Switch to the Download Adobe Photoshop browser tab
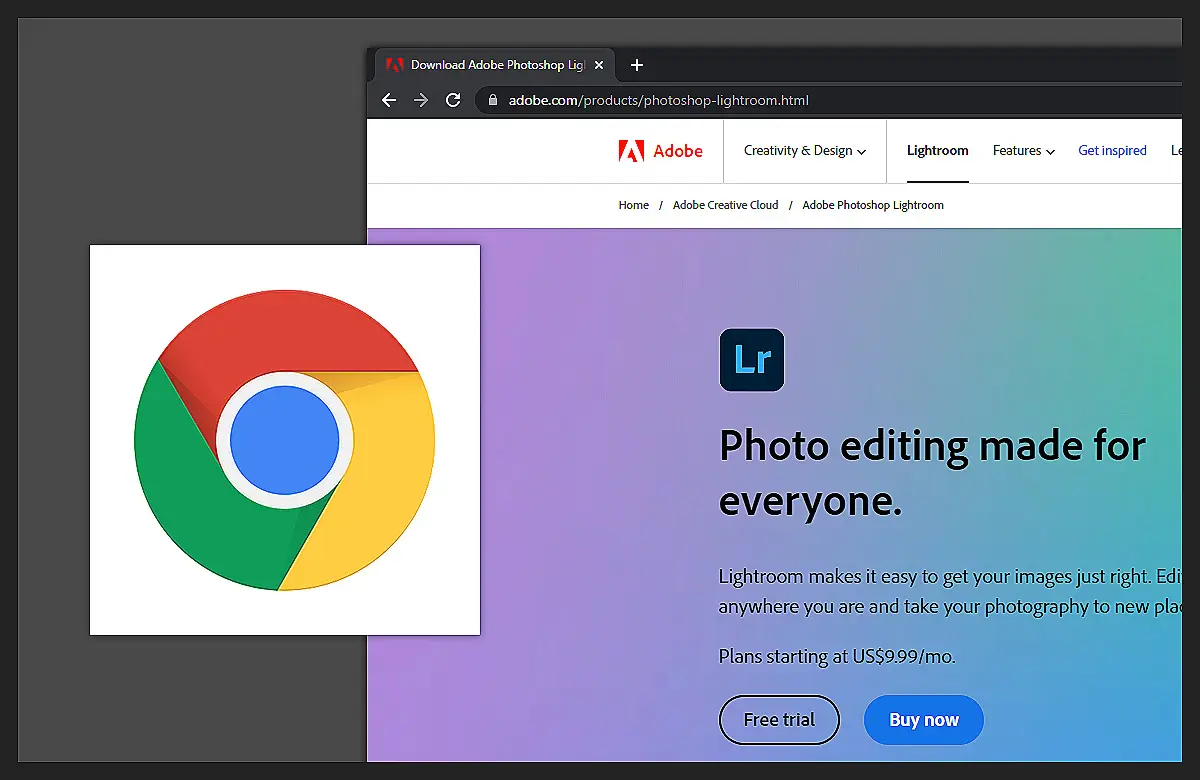The image size is (1200, 780). point(490,65)
